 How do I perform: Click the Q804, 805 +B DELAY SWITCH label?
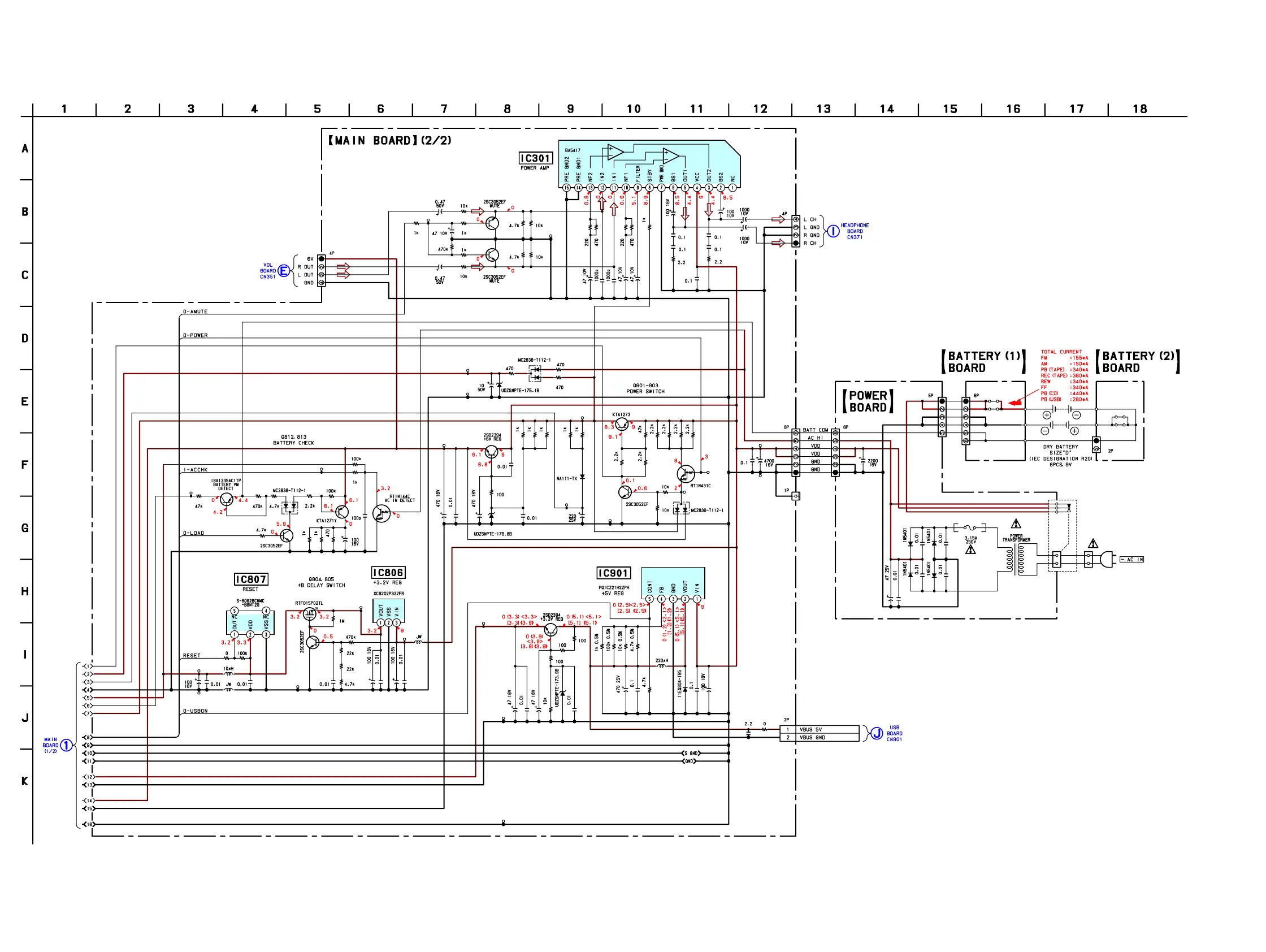pyautogui.click(x=321, y=582)
